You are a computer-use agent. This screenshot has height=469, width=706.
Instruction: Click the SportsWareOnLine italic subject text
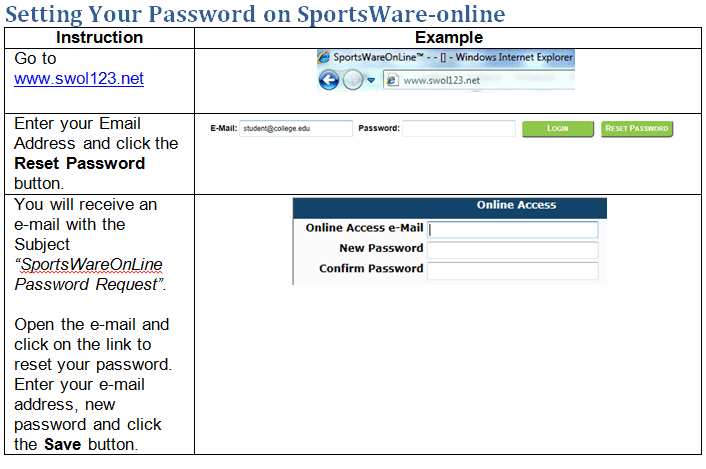(x=91, y=264)
